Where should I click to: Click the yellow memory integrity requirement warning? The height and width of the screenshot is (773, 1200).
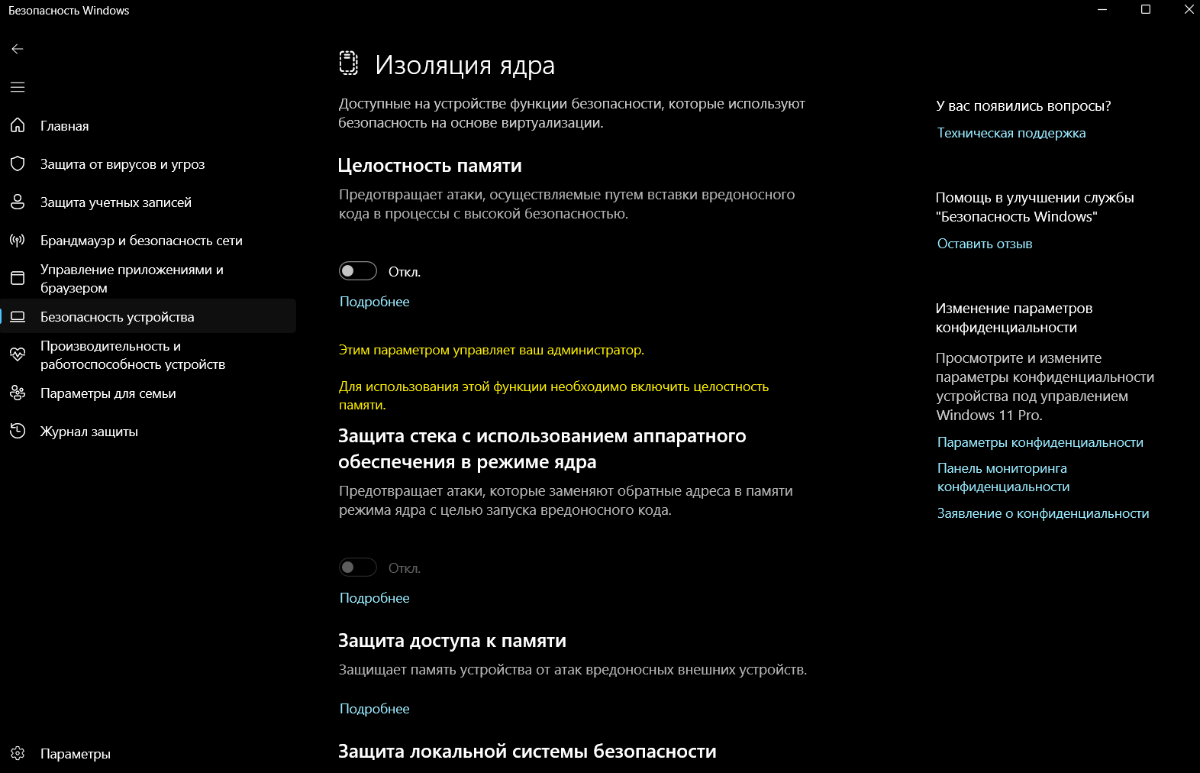point(554,395)
